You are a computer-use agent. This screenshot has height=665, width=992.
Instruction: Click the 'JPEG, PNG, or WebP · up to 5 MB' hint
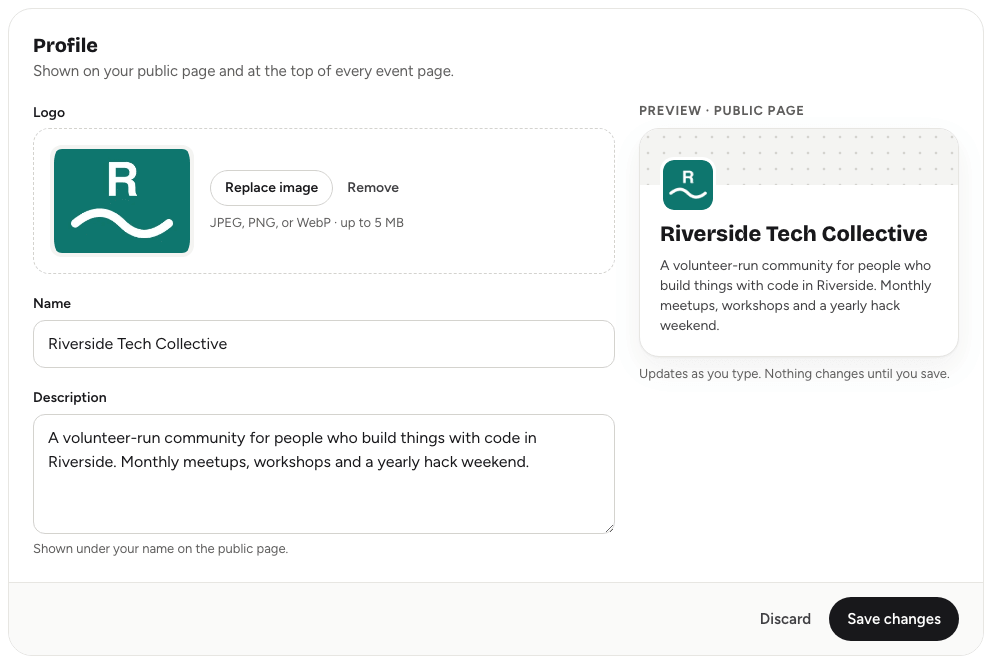[x=307, y=223]
